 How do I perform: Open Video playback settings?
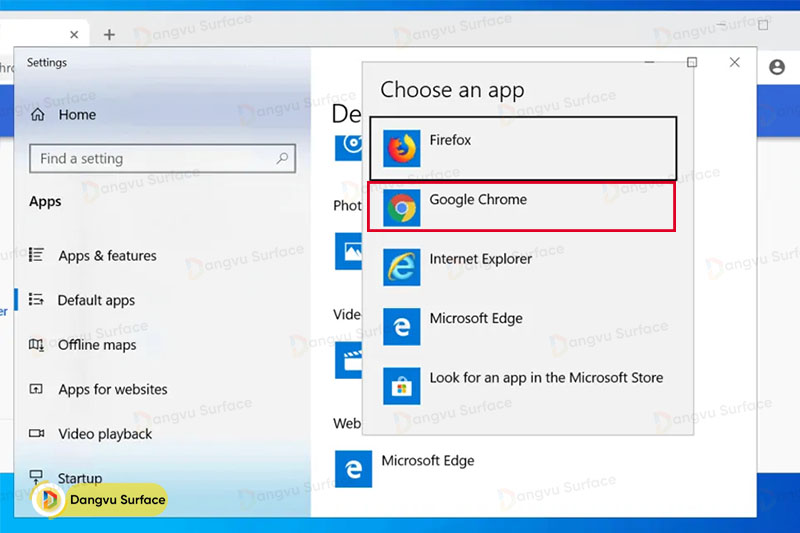104,434
